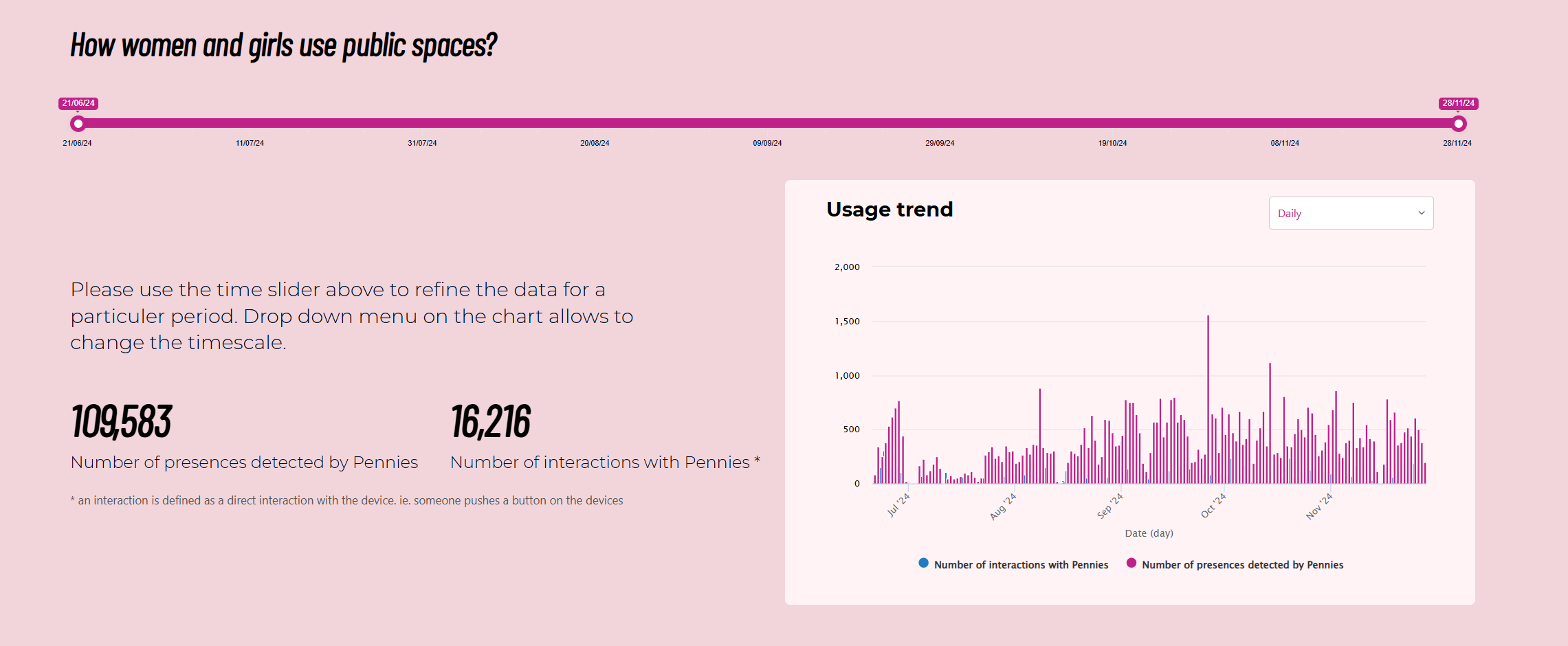The height and width of the screenshot is (646, 1568).
Task: Click the start slider handle at 21/06/24
Action: pos(78,124)
